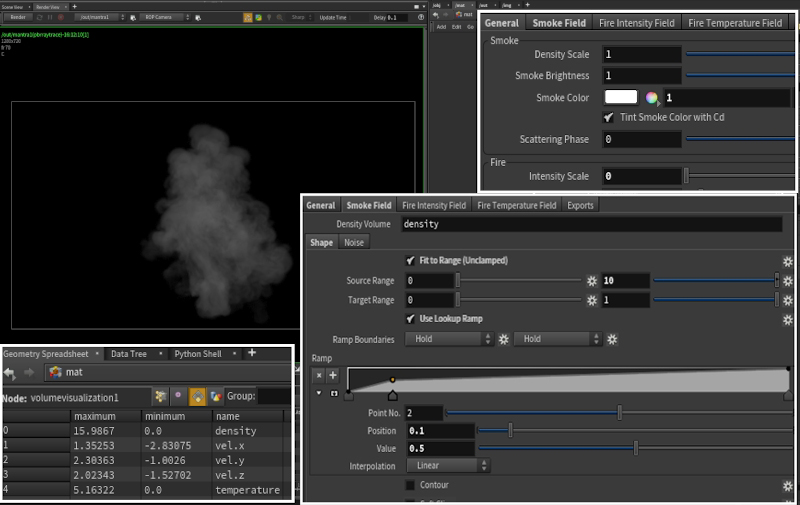
Task: Click the back arrow in Geometry Spreadsheet
Action: 10,372
